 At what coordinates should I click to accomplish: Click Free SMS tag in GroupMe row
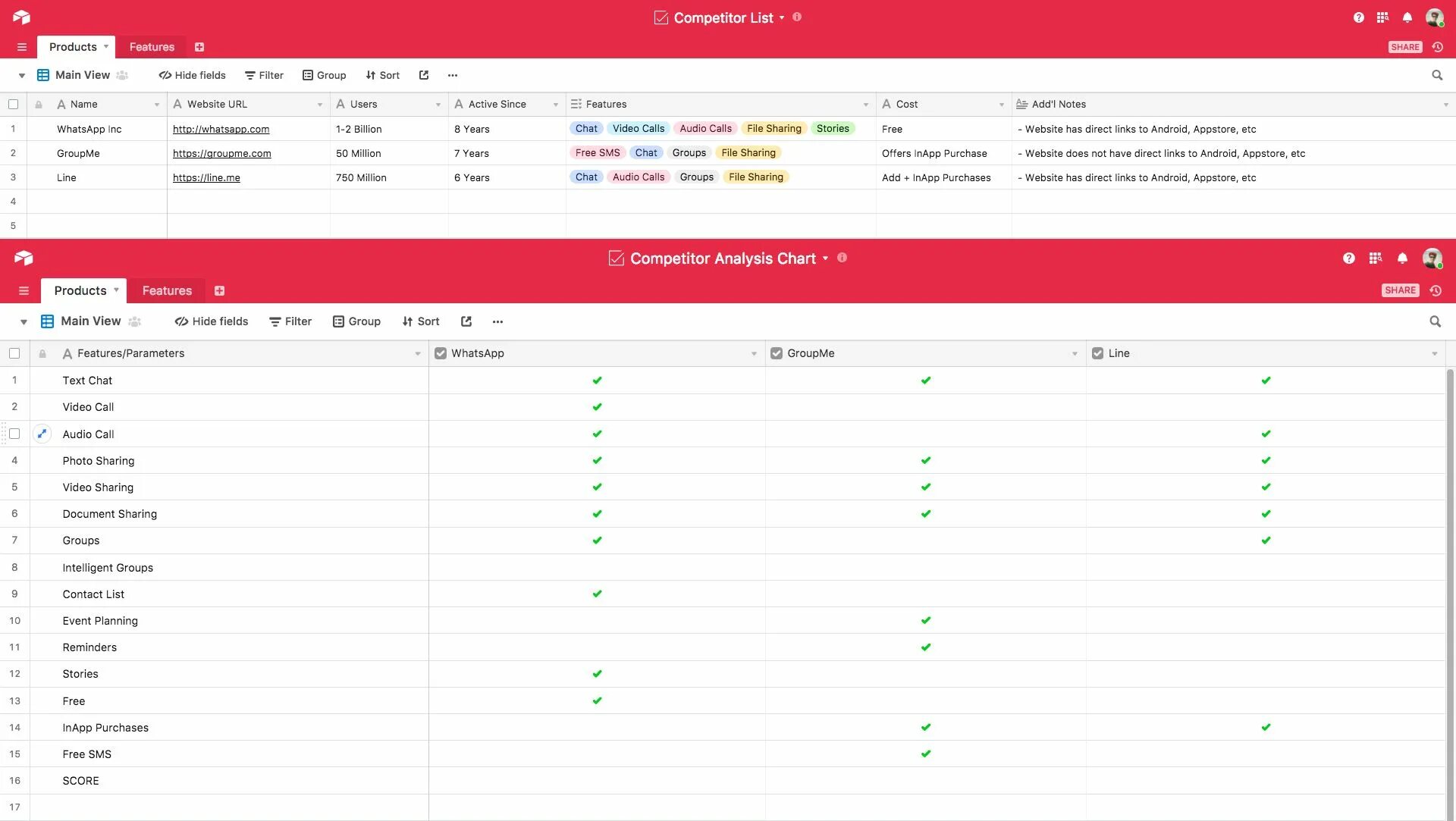coord(598,152)
